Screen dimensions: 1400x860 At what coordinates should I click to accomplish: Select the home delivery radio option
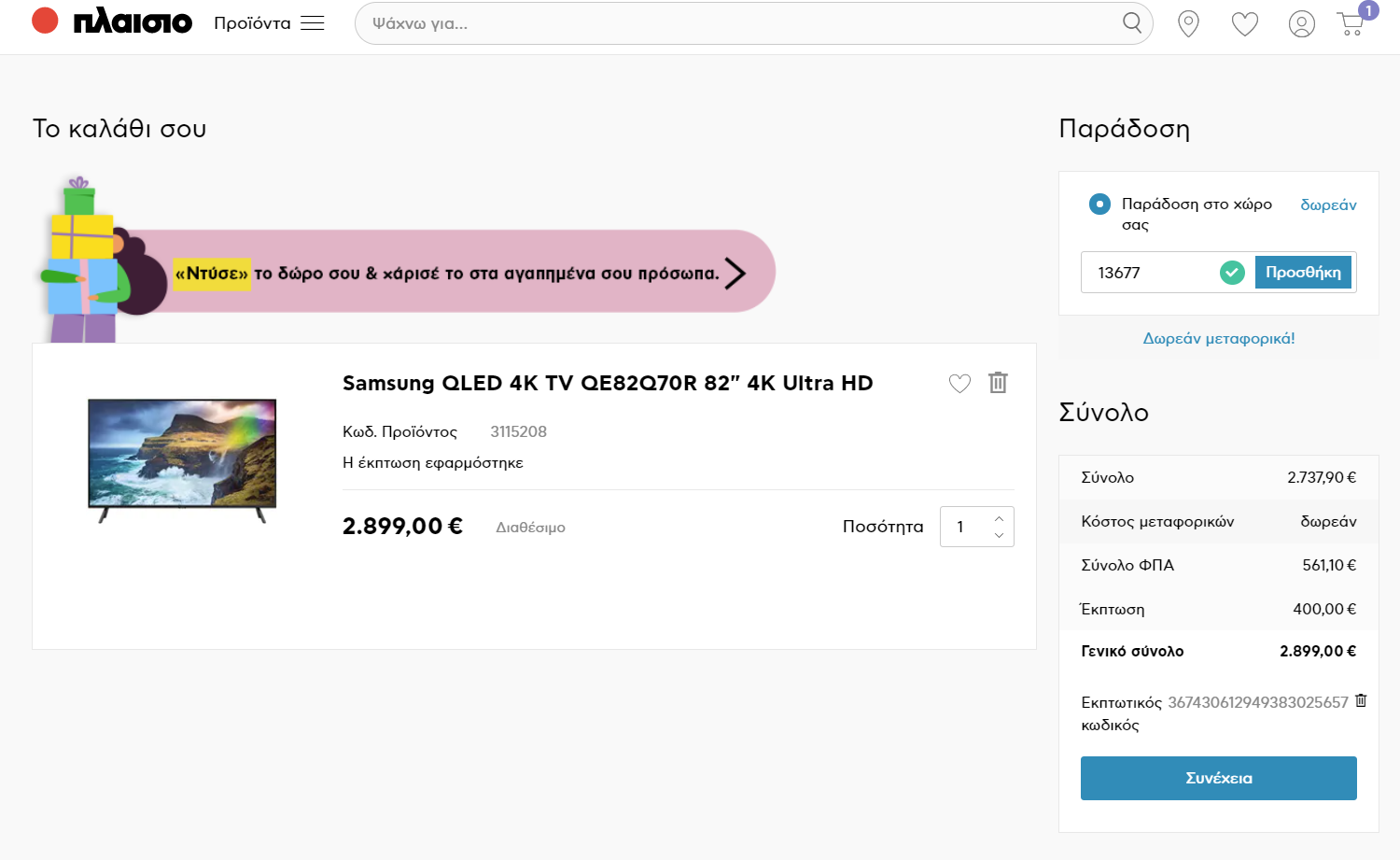[x=1099, y=204]
